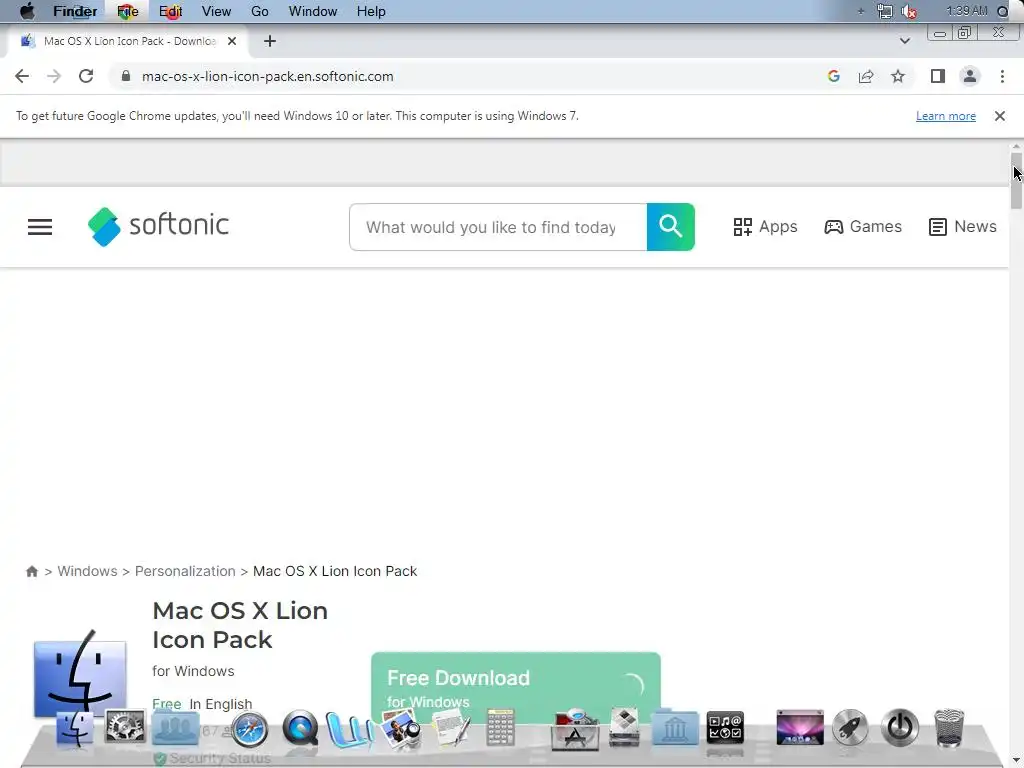This screenshot has width=1024, height=768.
Task: Open the Help menu
Action: 371,11
